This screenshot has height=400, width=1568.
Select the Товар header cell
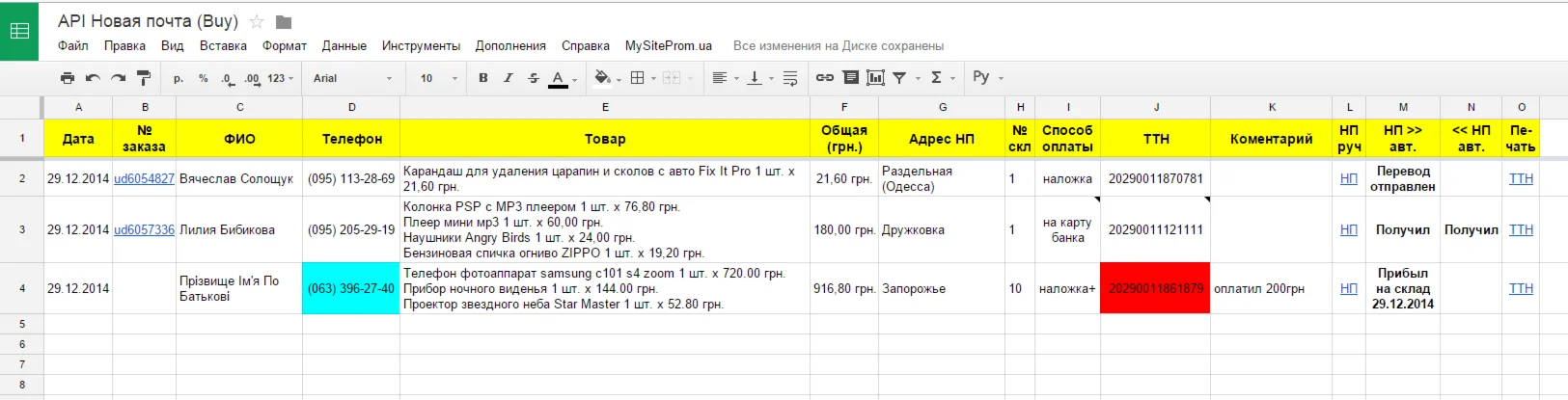click(x=605, y=139)
